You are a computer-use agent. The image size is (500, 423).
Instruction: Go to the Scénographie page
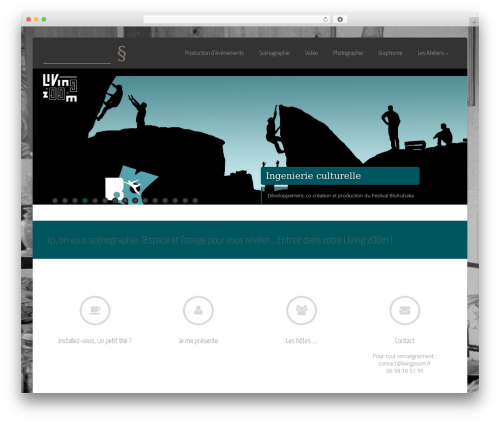point(274,53)
